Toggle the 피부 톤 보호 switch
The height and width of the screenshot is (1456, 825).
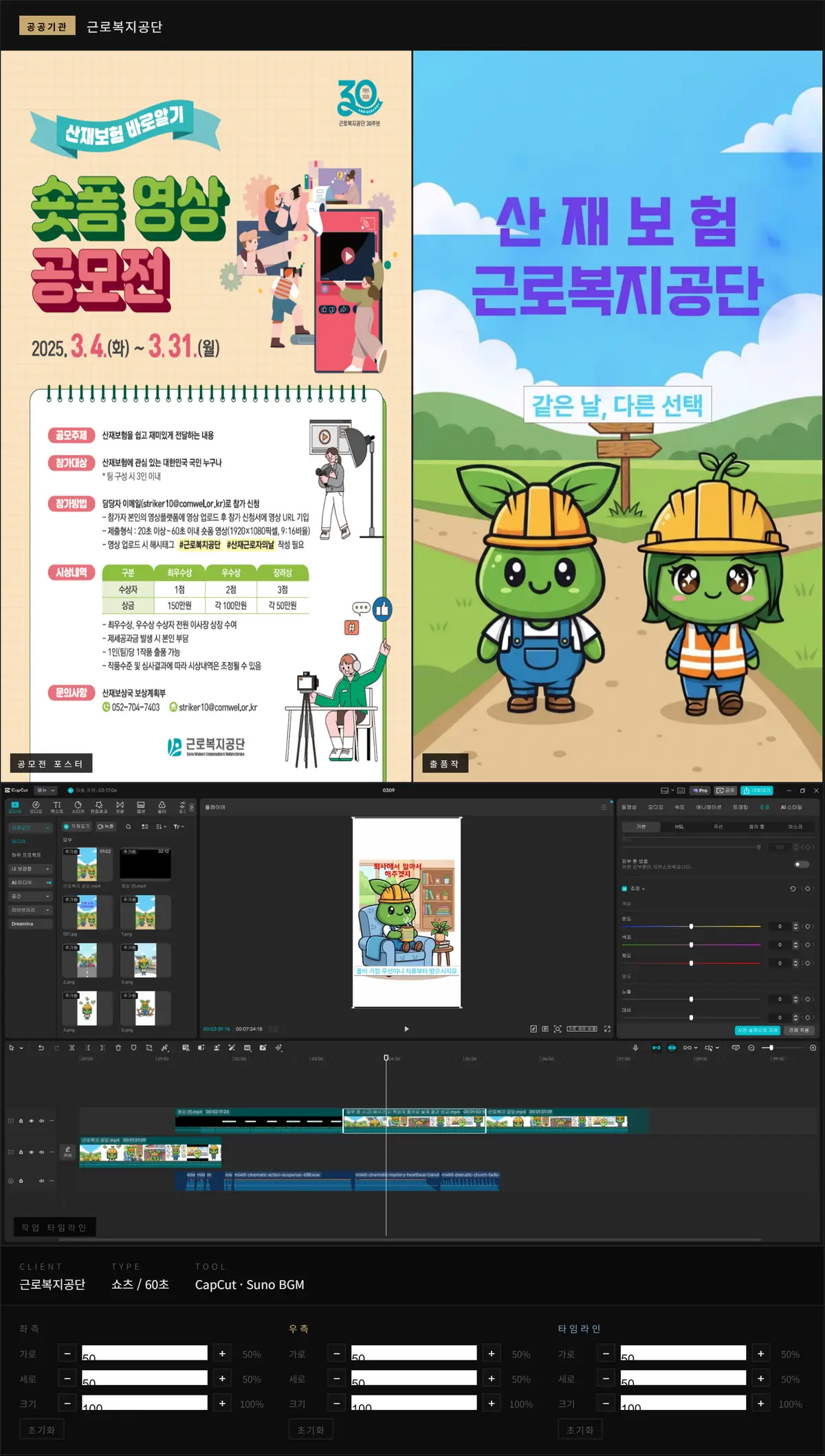pos(802,864)
